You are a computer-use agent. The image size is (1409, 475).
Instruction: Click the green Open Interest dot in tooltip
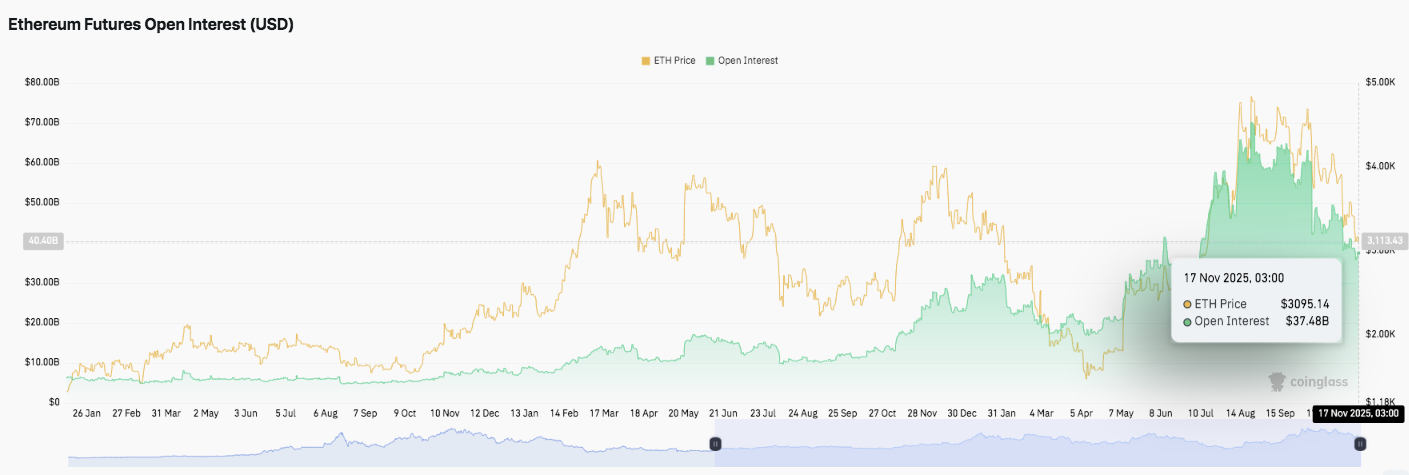click(x=1187, y=322)
